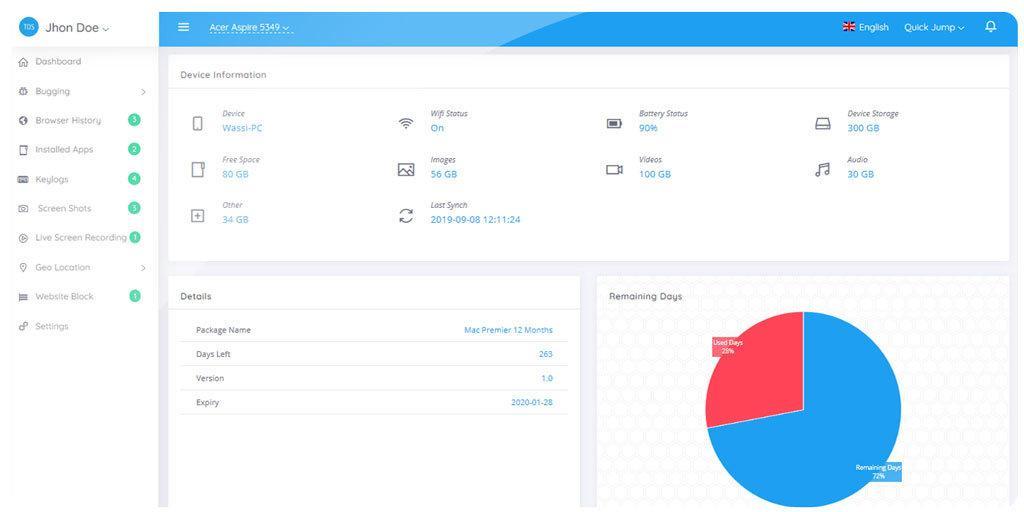
Task: Select the English language option
Action: (x=866, y=28)
